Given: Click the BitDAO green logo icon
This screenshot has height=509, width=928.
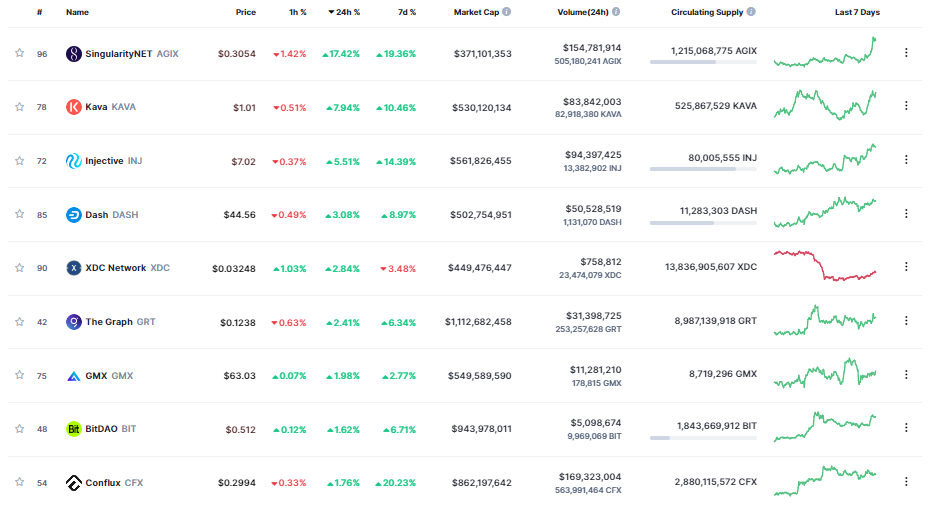Looking at the screenshot, I should point(73,429).
